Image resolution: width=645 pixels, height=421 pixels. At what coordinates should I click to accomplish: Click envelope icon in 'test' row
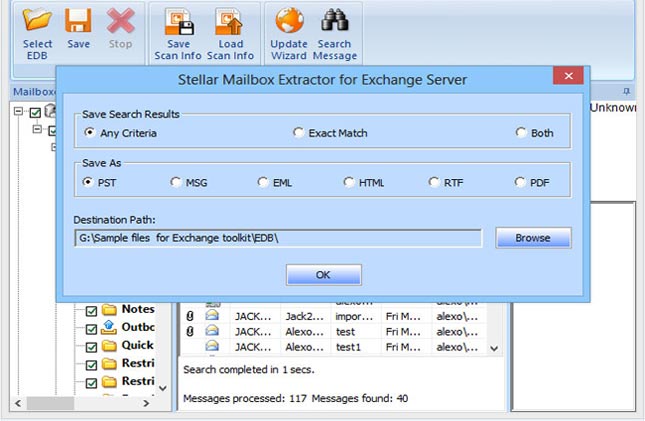212,331
